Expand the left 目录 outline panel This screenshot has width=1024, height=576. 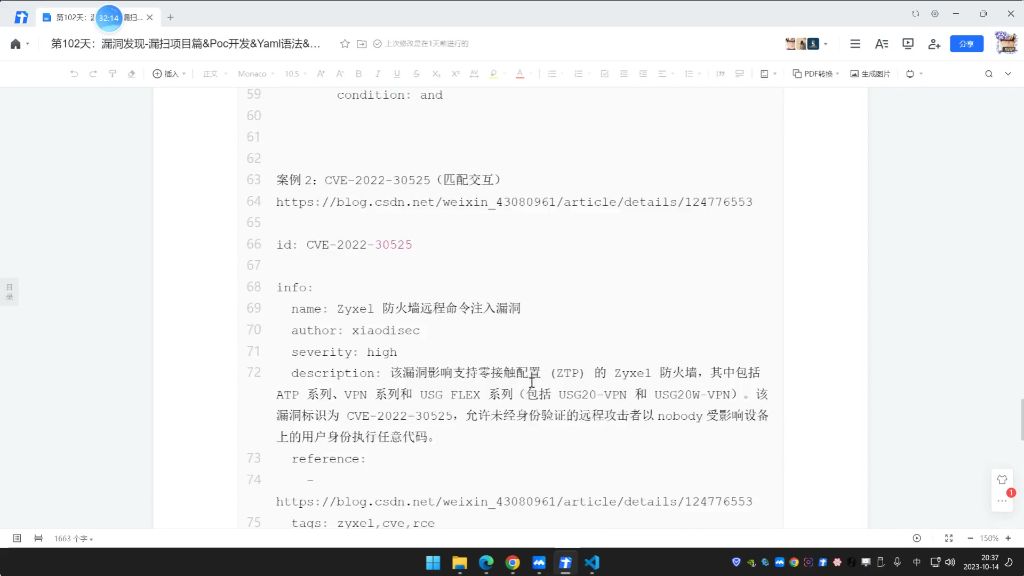point(9,291)
